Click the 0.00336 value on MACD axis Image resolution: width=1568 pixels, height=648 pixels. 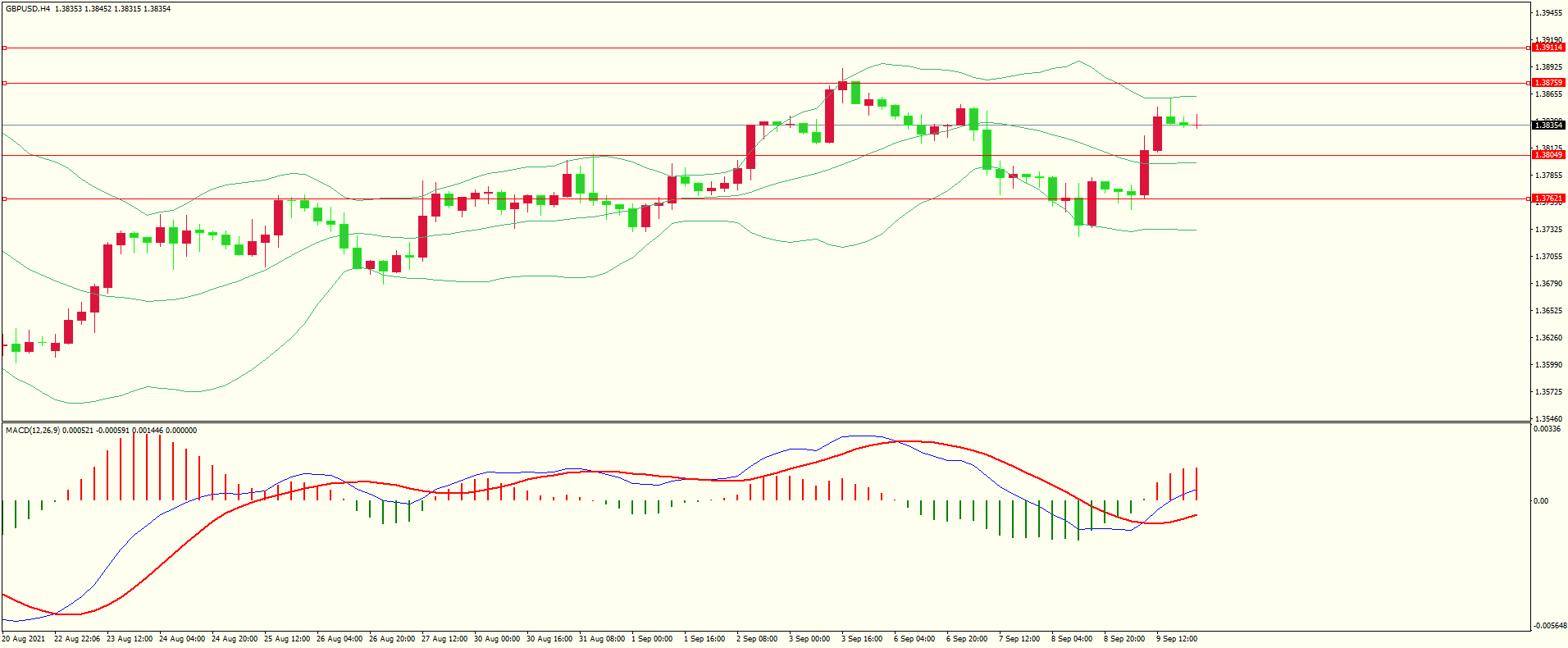click(1547, 429)
